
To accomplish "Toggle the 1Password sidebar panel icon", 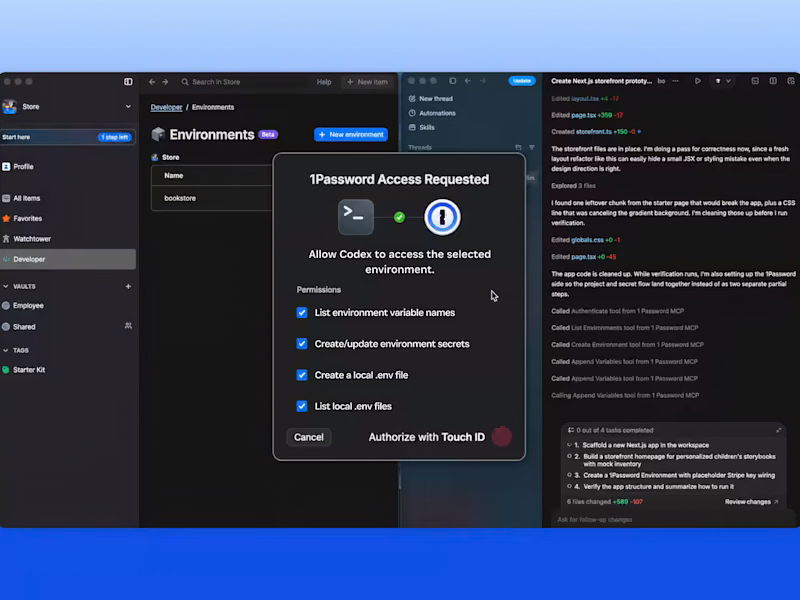I will [x=128, y=82].
